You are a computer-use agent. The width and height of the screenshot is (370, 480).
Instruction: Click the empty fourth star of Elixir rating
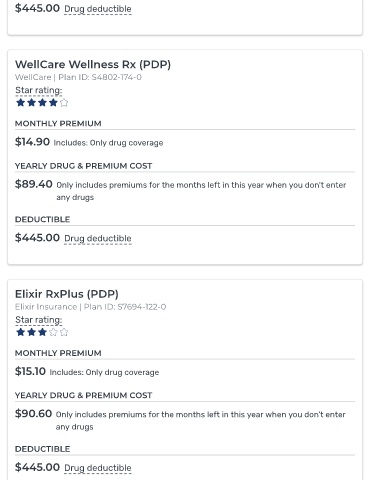click(x=53, y=332)
